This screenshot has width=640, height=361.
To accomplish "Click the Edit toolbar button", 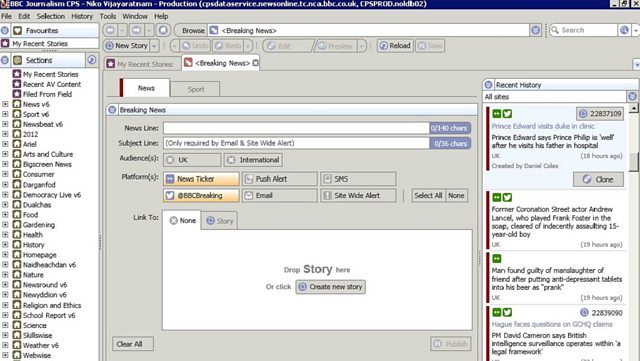I will [287, 46].
